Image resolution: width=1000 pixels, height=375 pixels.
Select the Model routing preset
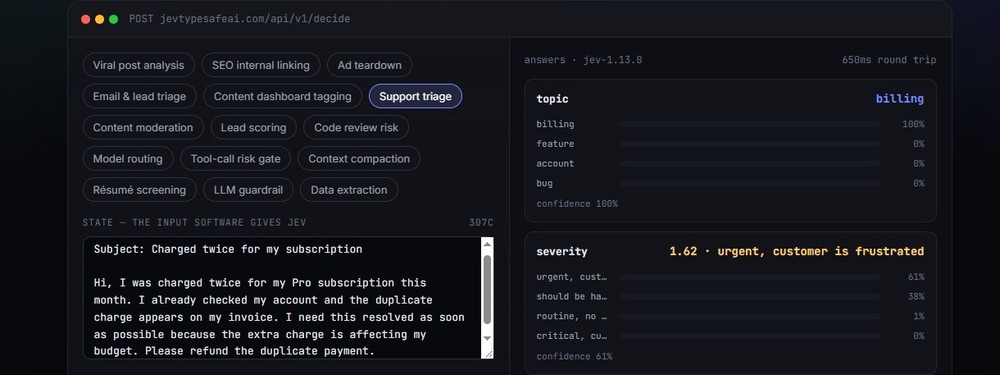[x=128, y=159]
